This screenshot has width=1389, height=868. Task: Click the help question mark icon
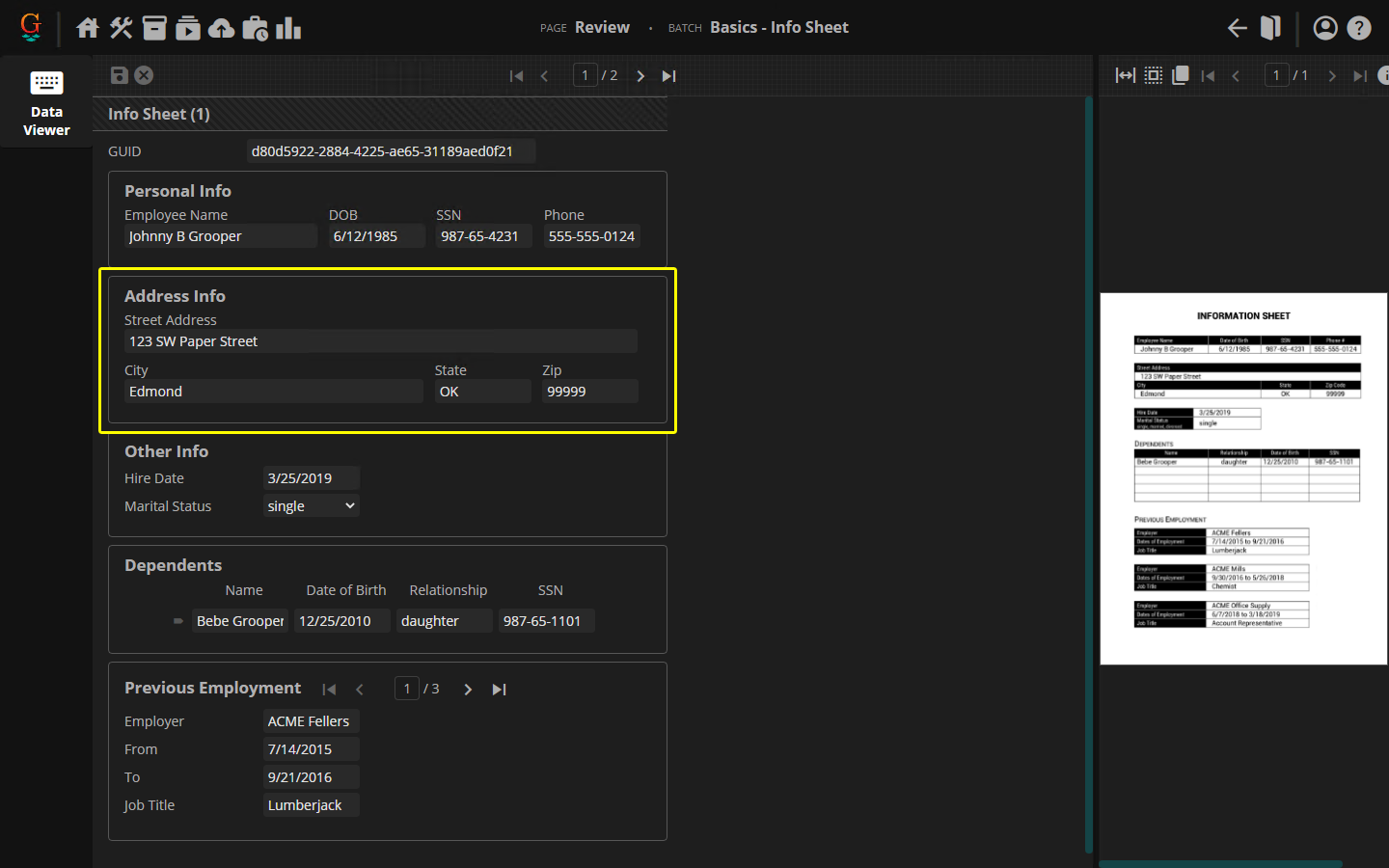[1359, 28]
